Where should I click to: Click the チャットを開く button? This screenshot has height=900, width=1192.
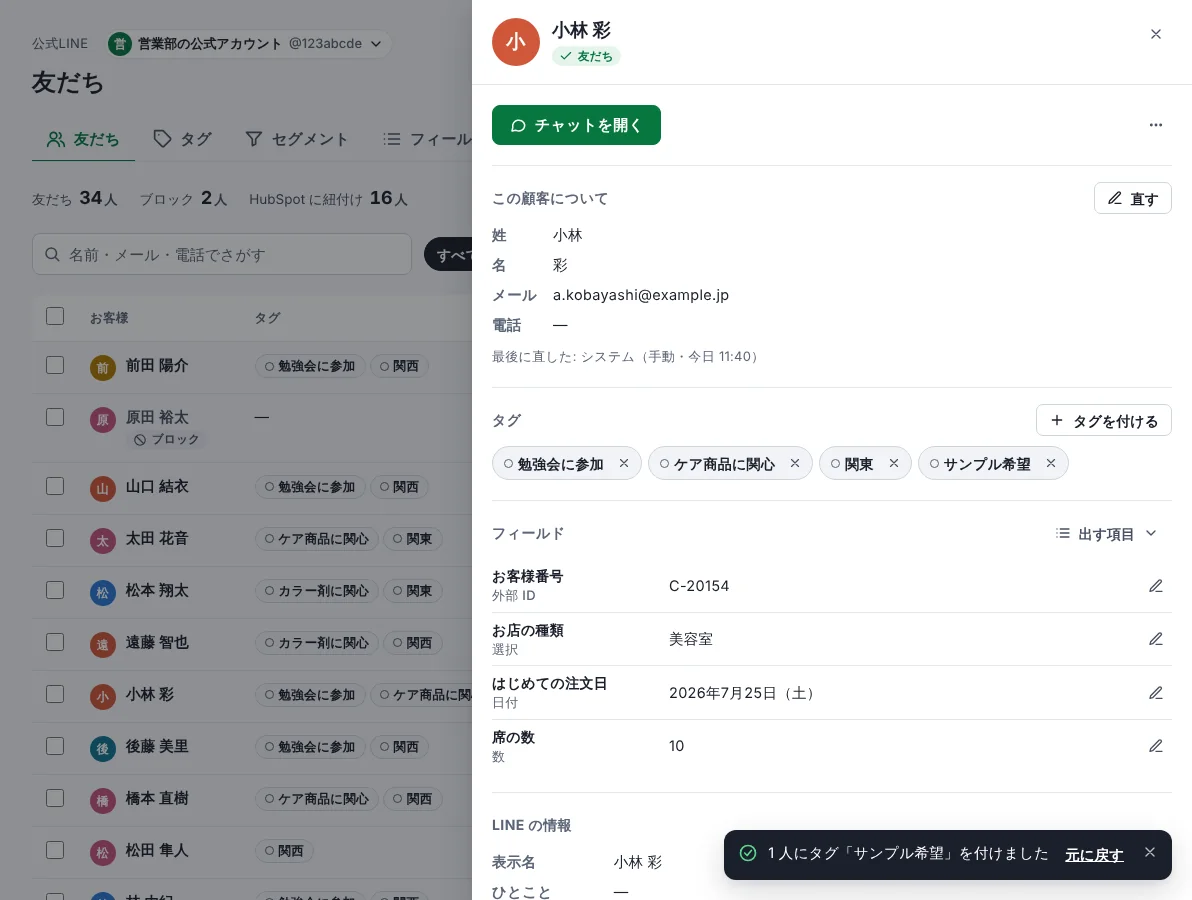pyautogui.click(x=576, y=125)
